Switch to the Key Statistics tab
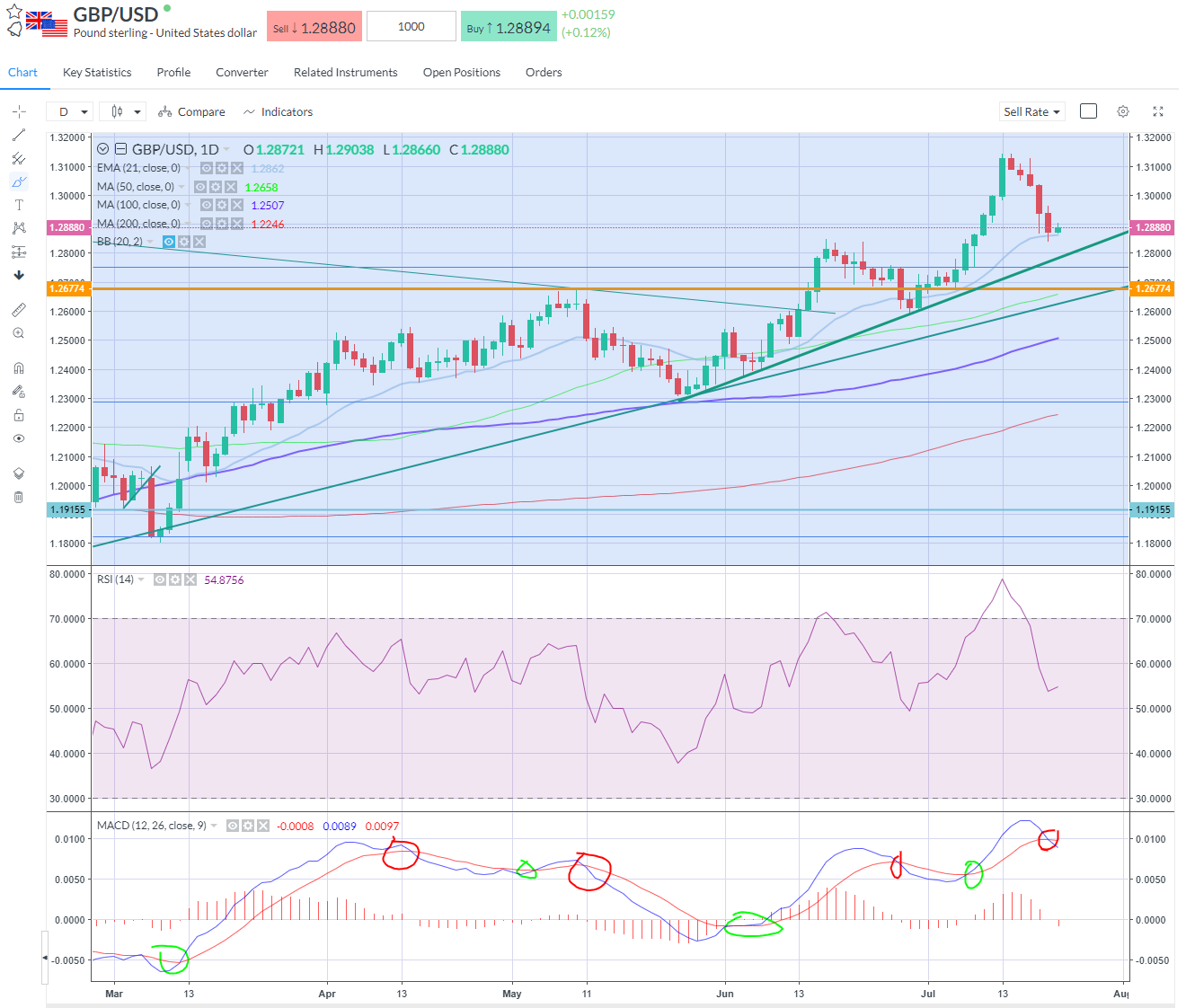This screenshot has width=1186, height=1008. [x=97, y=73]
